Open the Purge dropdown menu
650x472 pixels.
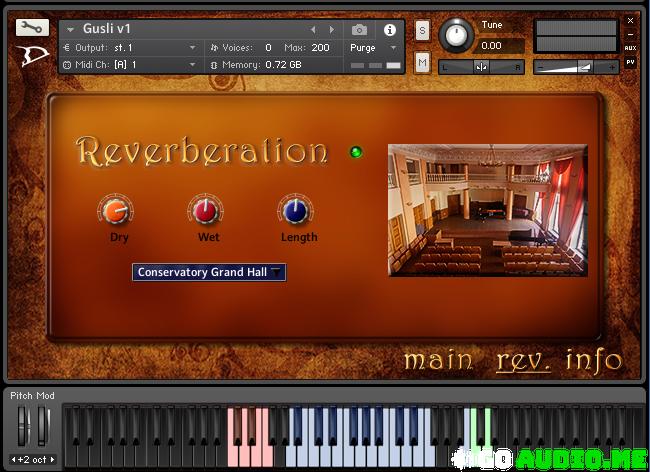(x=374, y=48)
